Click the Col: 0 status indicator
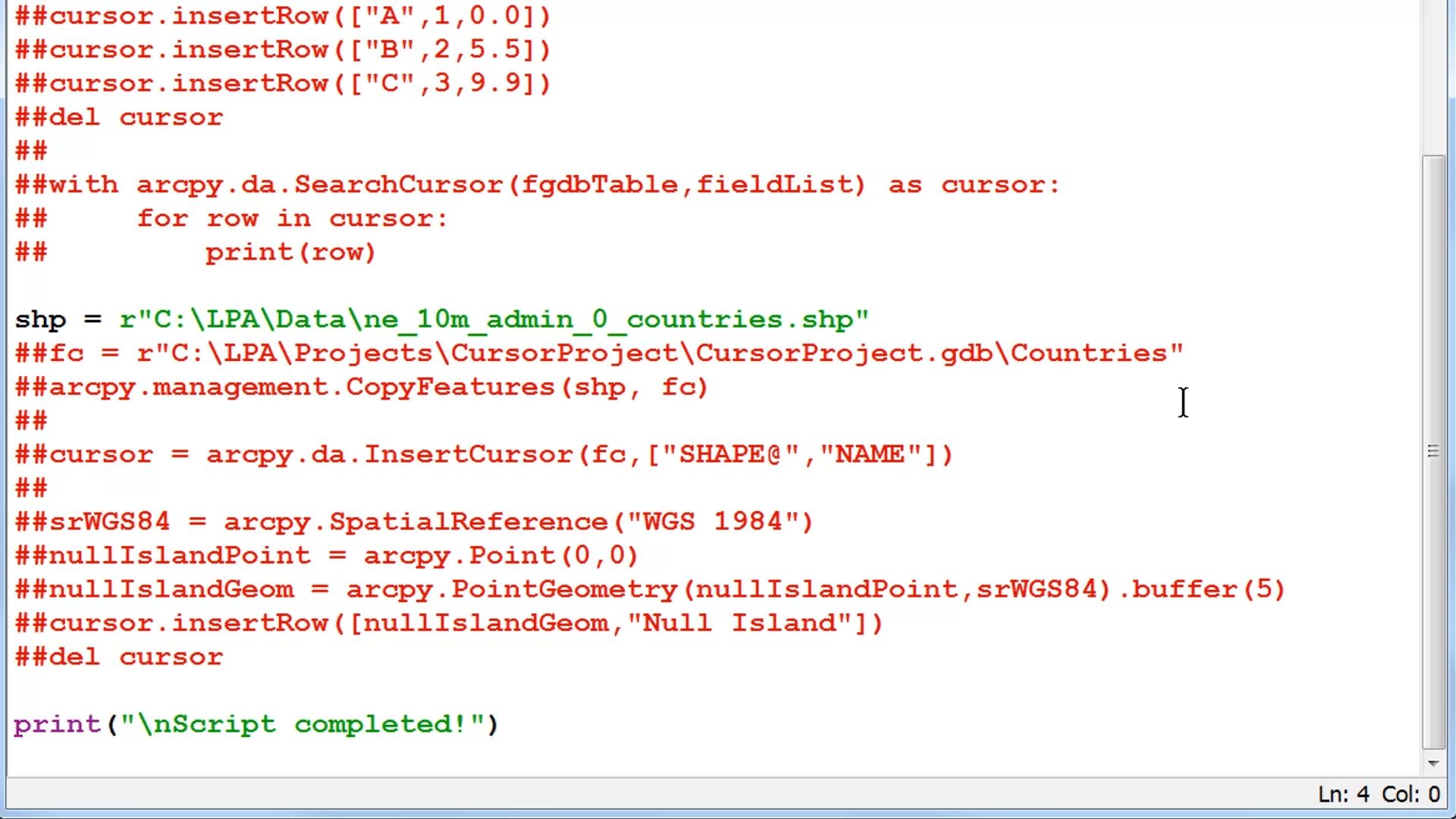1456x819 pixels. (x=1410, y=794)
